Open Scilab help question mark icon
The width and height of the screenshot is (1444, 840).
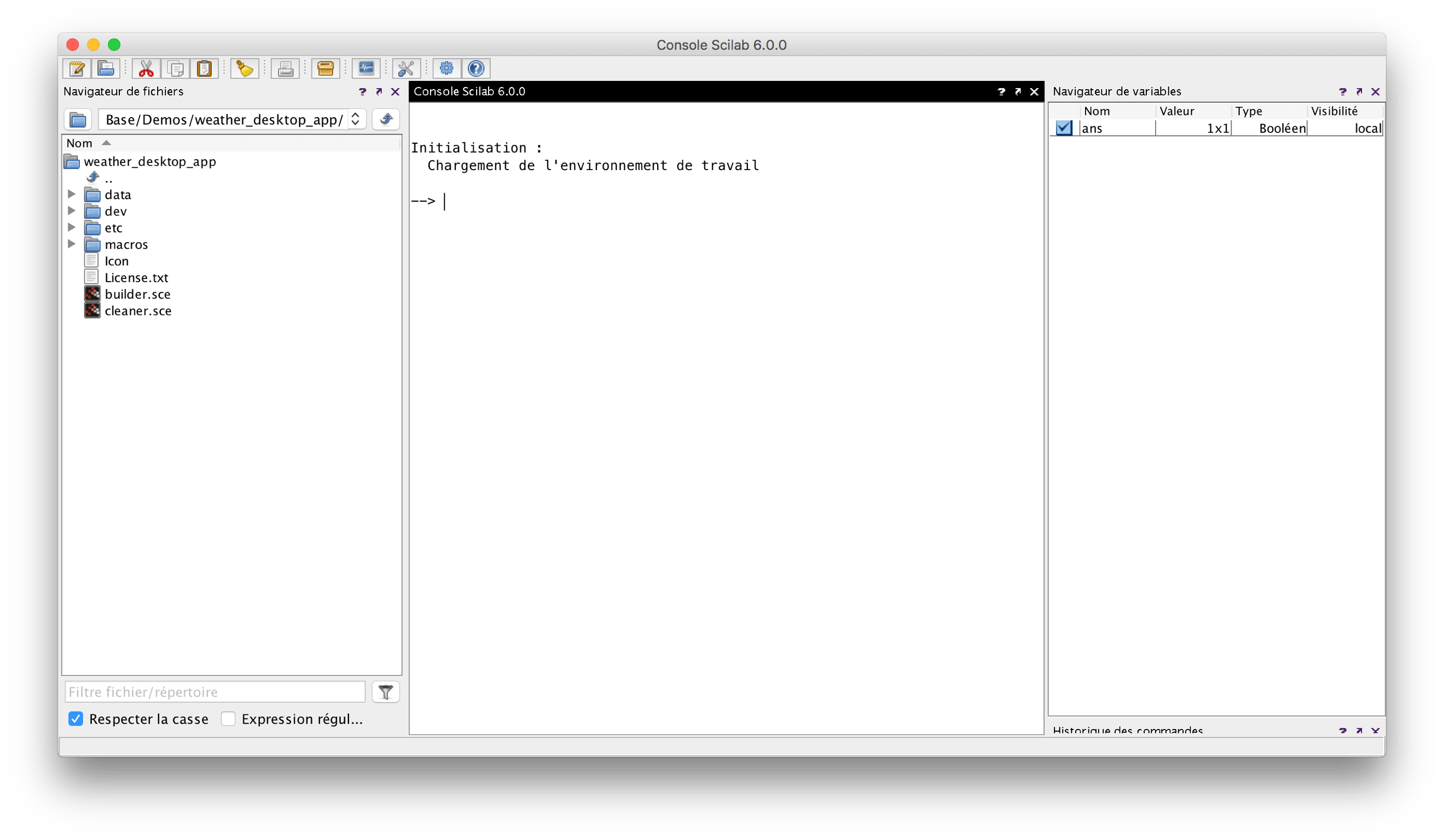pos(475,69)
